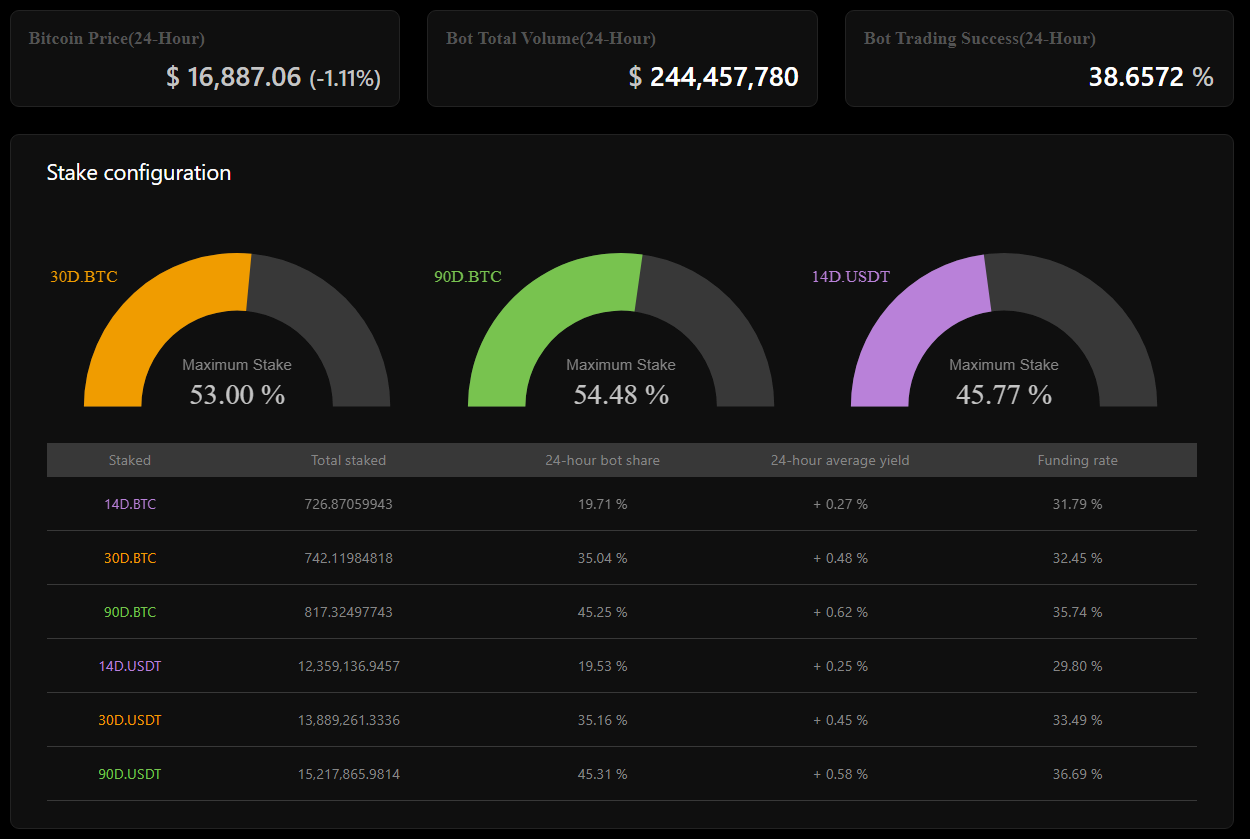Click the Bitcoin price value $ 16,887.06
The height and width of the screenshot is (839, 1250).
click(x=234, y=77)
